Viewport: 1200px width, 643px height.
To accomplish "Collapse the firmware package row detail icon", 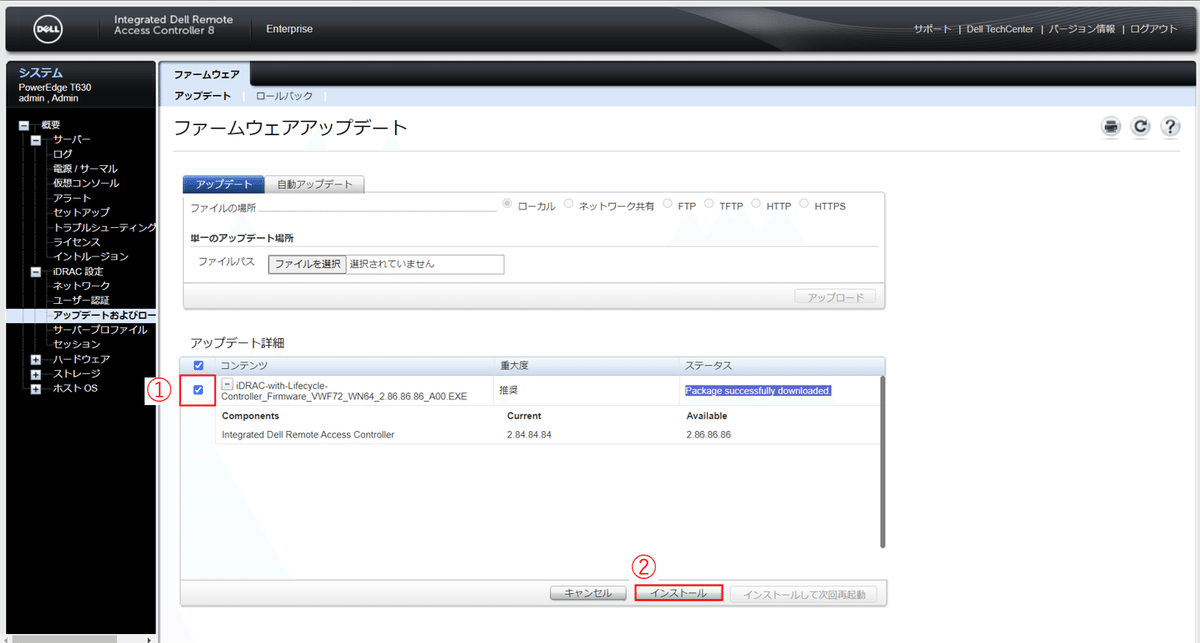I will tap(227, 385).
